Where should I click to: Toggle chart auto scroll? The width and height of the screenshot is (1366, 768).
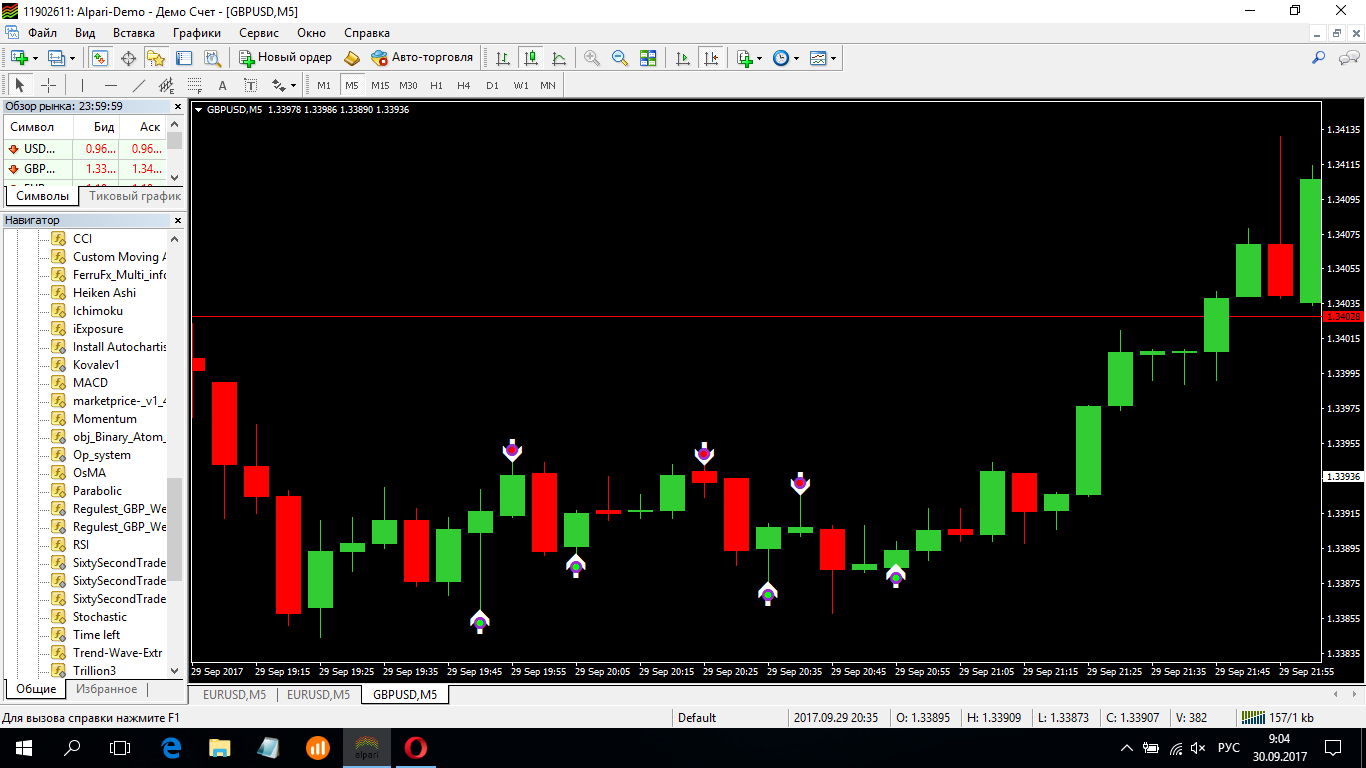click(x=683, y=58)
